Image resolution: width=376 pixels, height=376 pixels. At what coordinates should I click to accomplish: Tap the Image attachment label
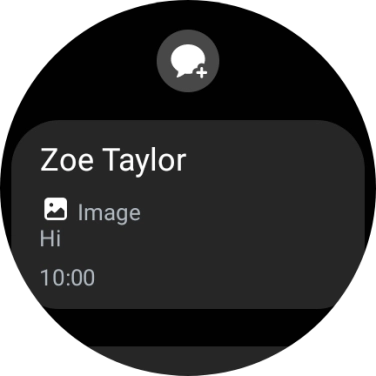[x=109, y=213]
